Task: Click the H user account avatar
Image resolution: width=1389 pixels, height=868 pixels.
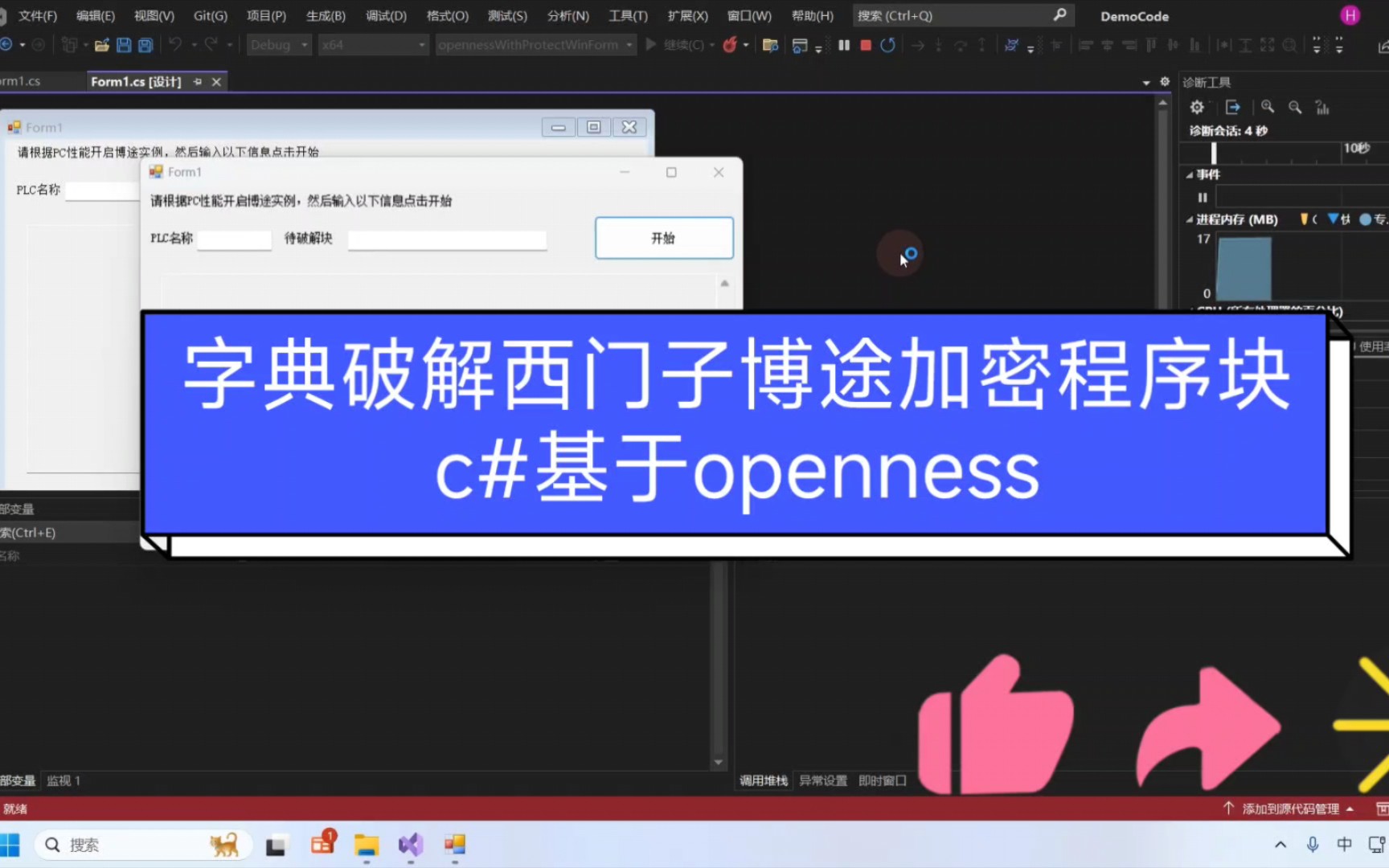Action: pyautogui.click(x=1350, y=15)
